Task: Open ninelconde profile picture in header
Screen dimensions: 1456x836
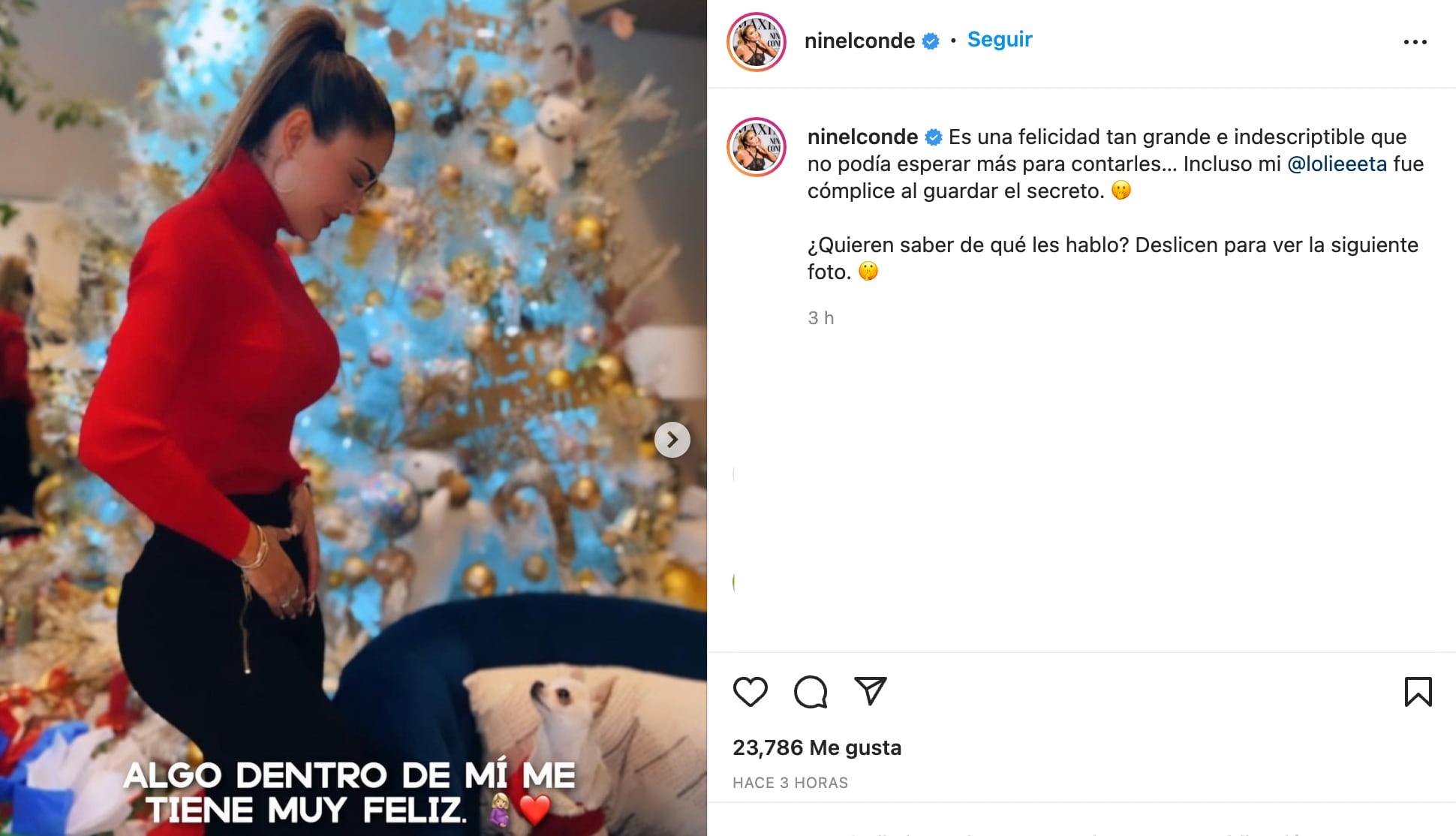Action: tap(757, 42)
